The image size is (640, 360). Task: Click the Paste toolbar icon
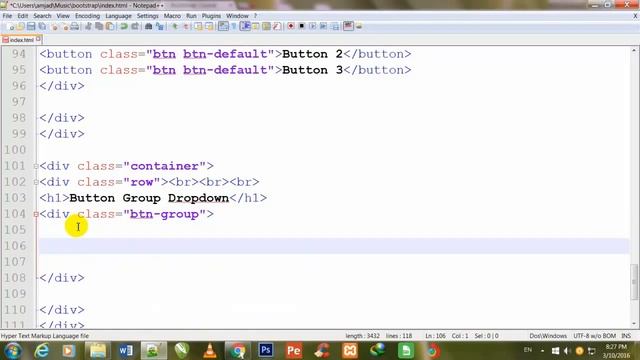point(110,27)
